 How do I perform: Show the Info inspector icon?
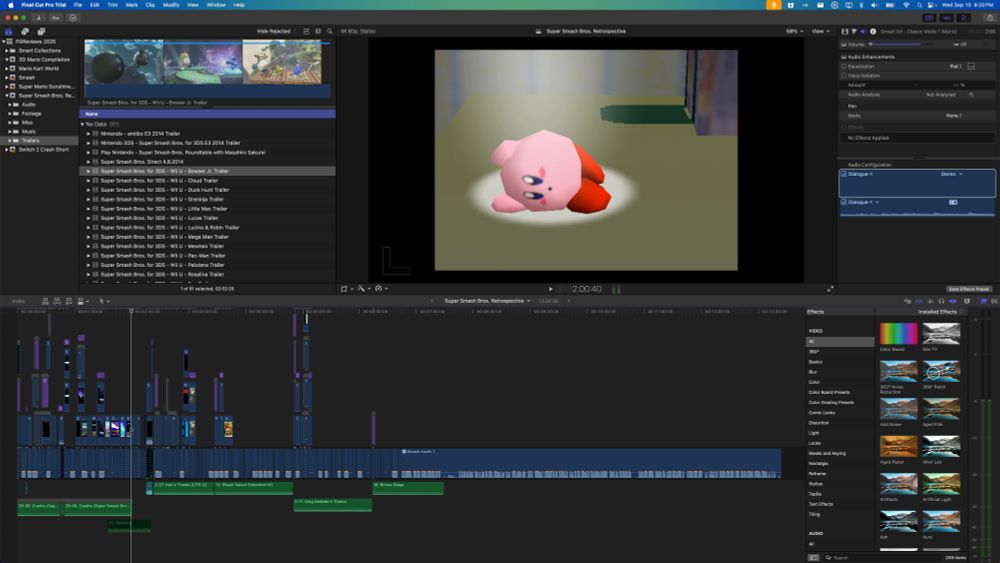(x=872, y=31)
